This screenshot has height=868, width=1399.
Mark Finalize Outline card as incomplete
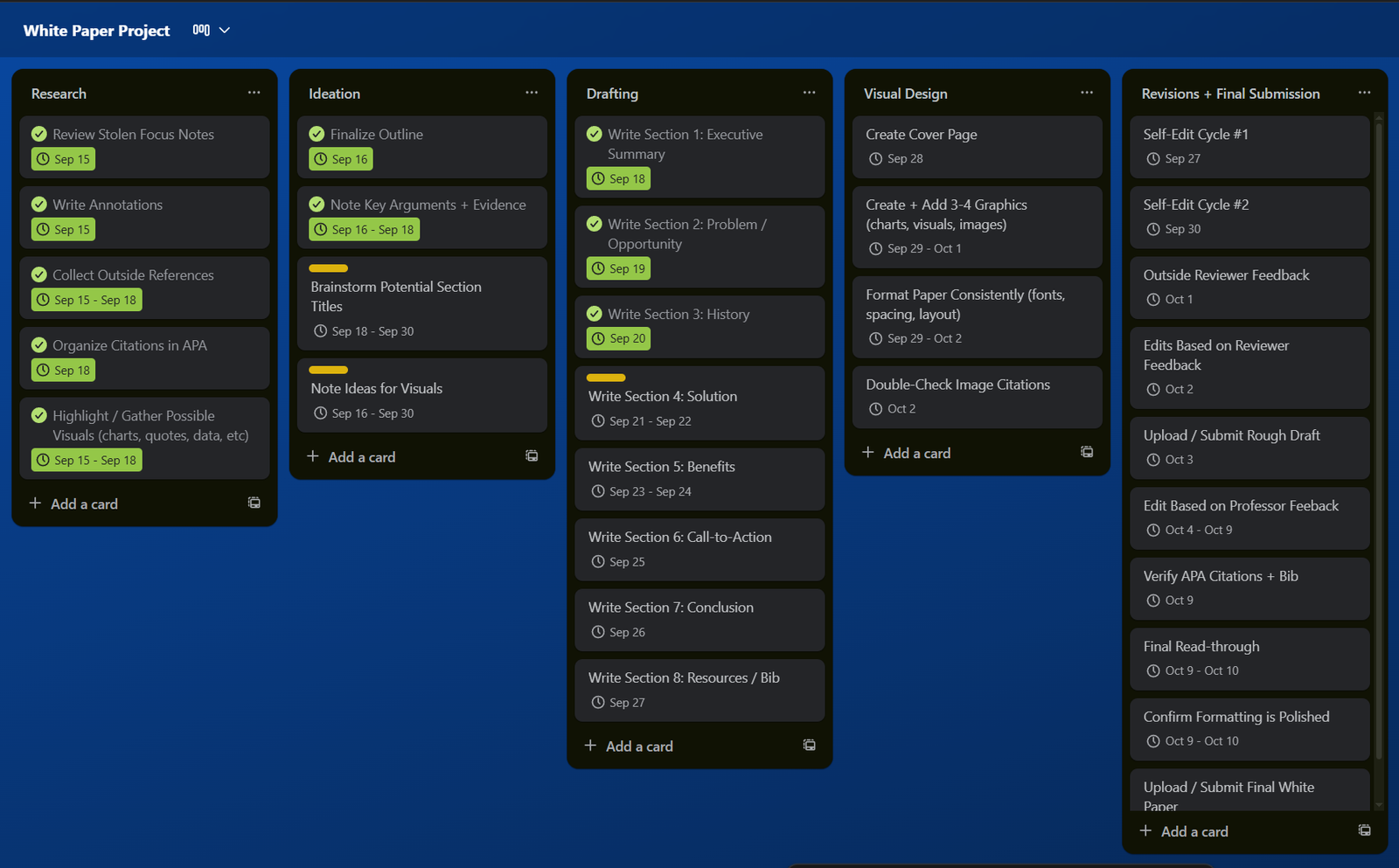[x=317, y=134]
